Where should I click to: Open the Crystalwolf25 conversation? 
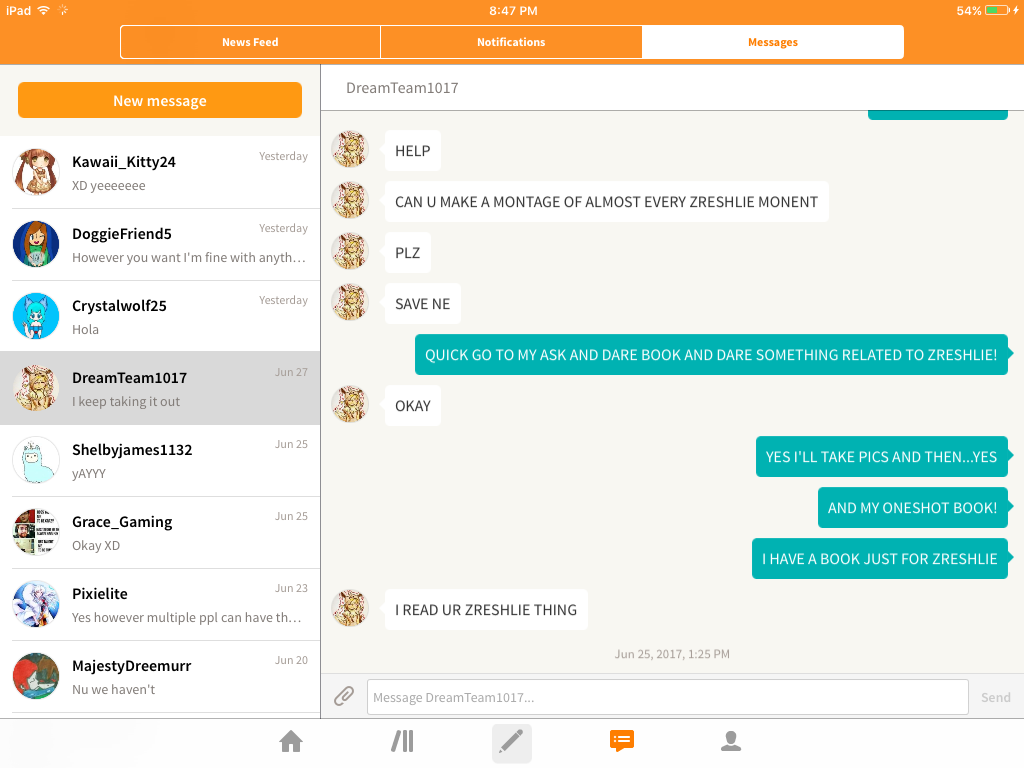pyautogui.click(x=160, y=317)
